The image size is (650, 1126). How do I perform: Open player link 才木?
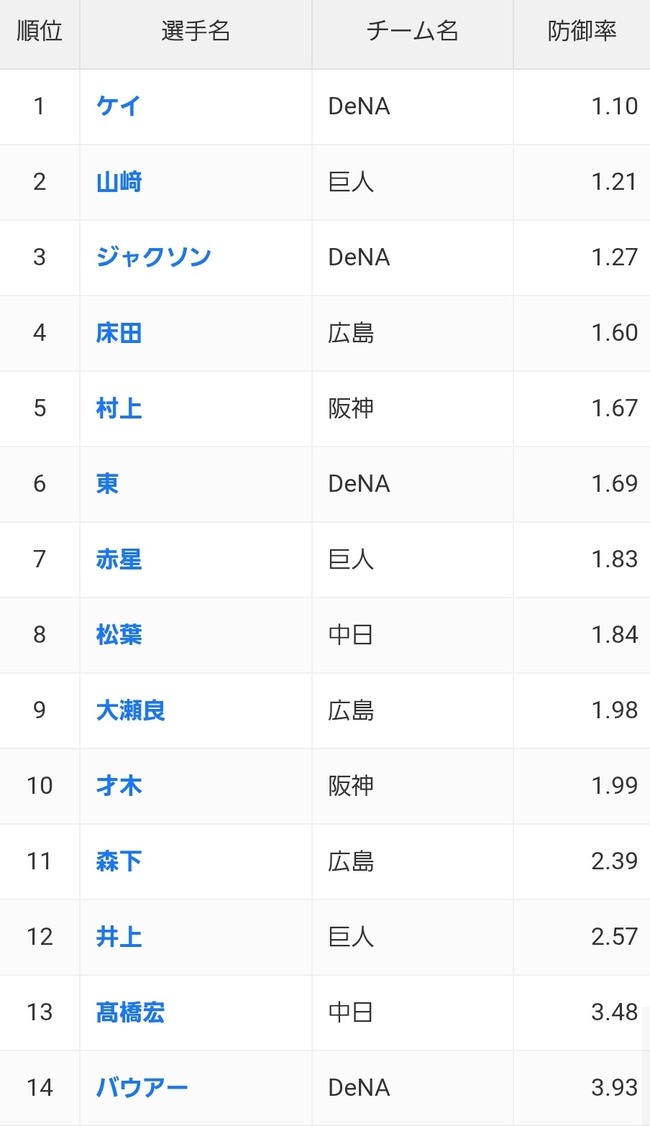pos(119,785)
